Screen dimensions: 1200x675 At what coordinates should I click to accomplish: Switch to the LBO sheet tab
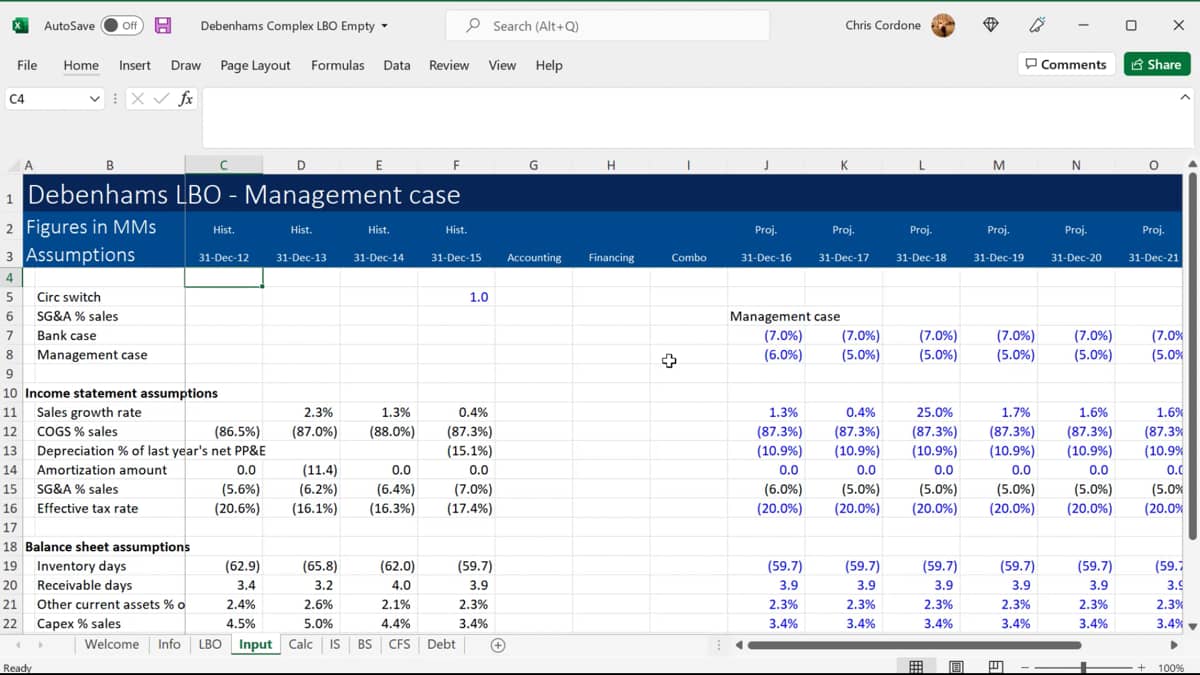tap(210, 645)
